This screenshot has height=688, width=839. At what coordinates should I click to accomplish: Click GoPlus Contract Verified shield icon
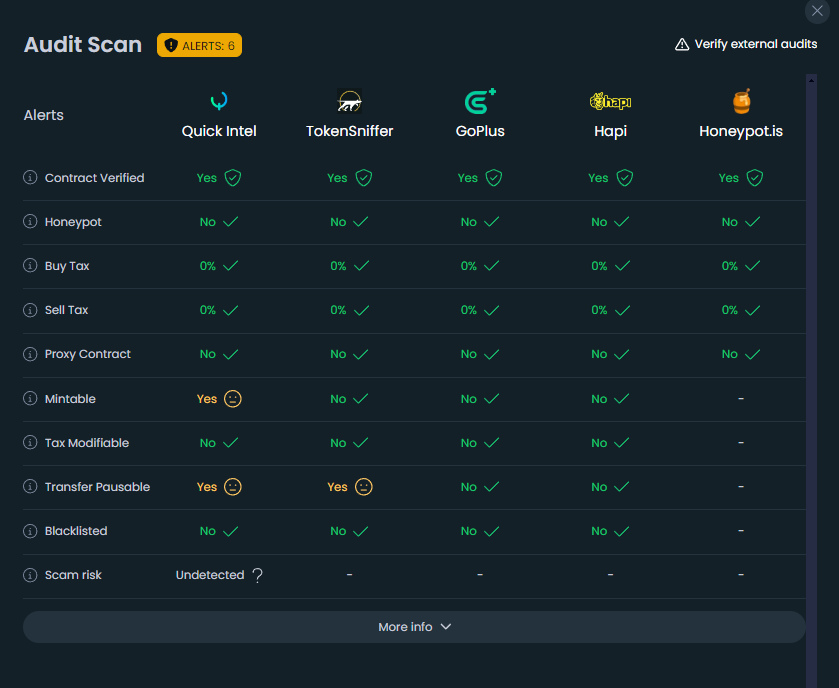494,178
